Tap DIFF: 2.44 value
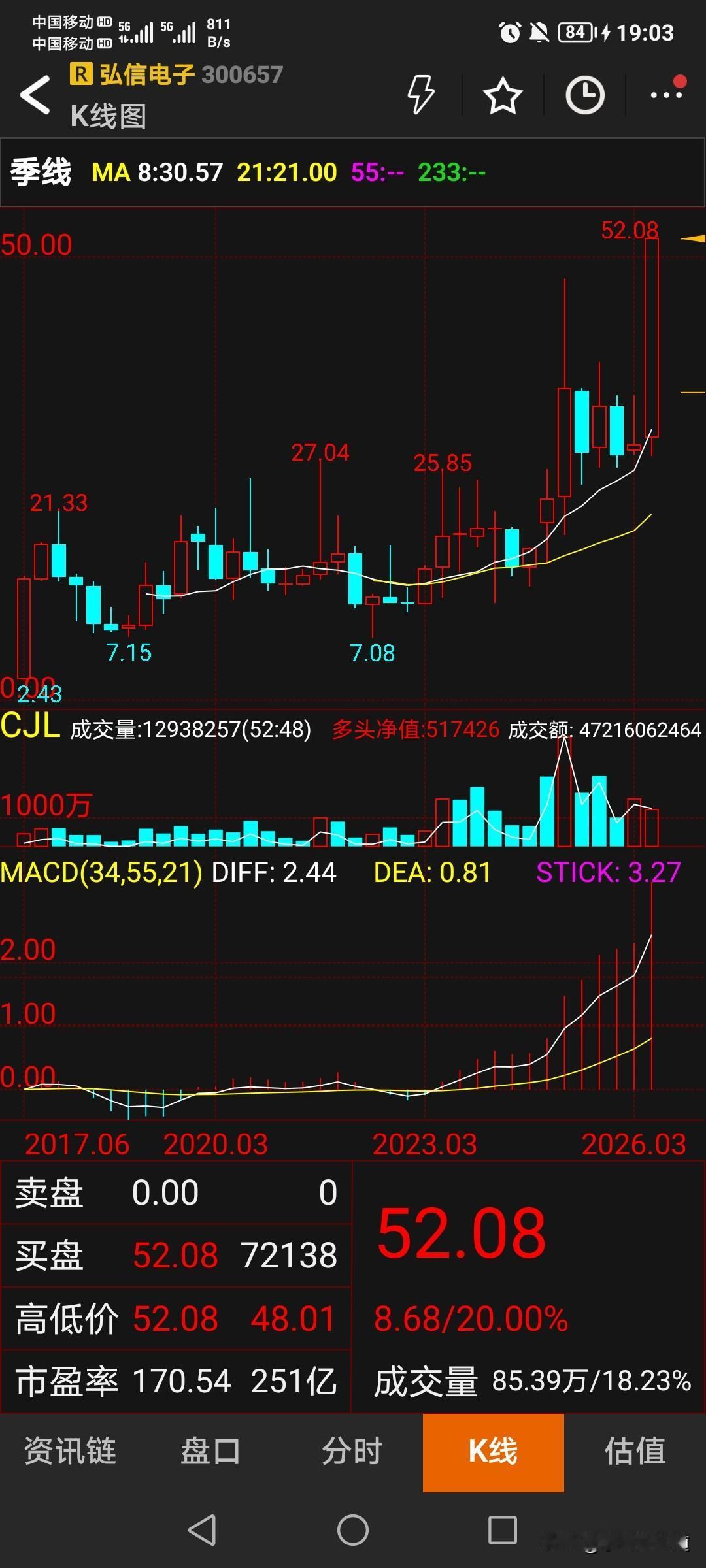This screenshot has width=706, height=1568. coord(274,872)
